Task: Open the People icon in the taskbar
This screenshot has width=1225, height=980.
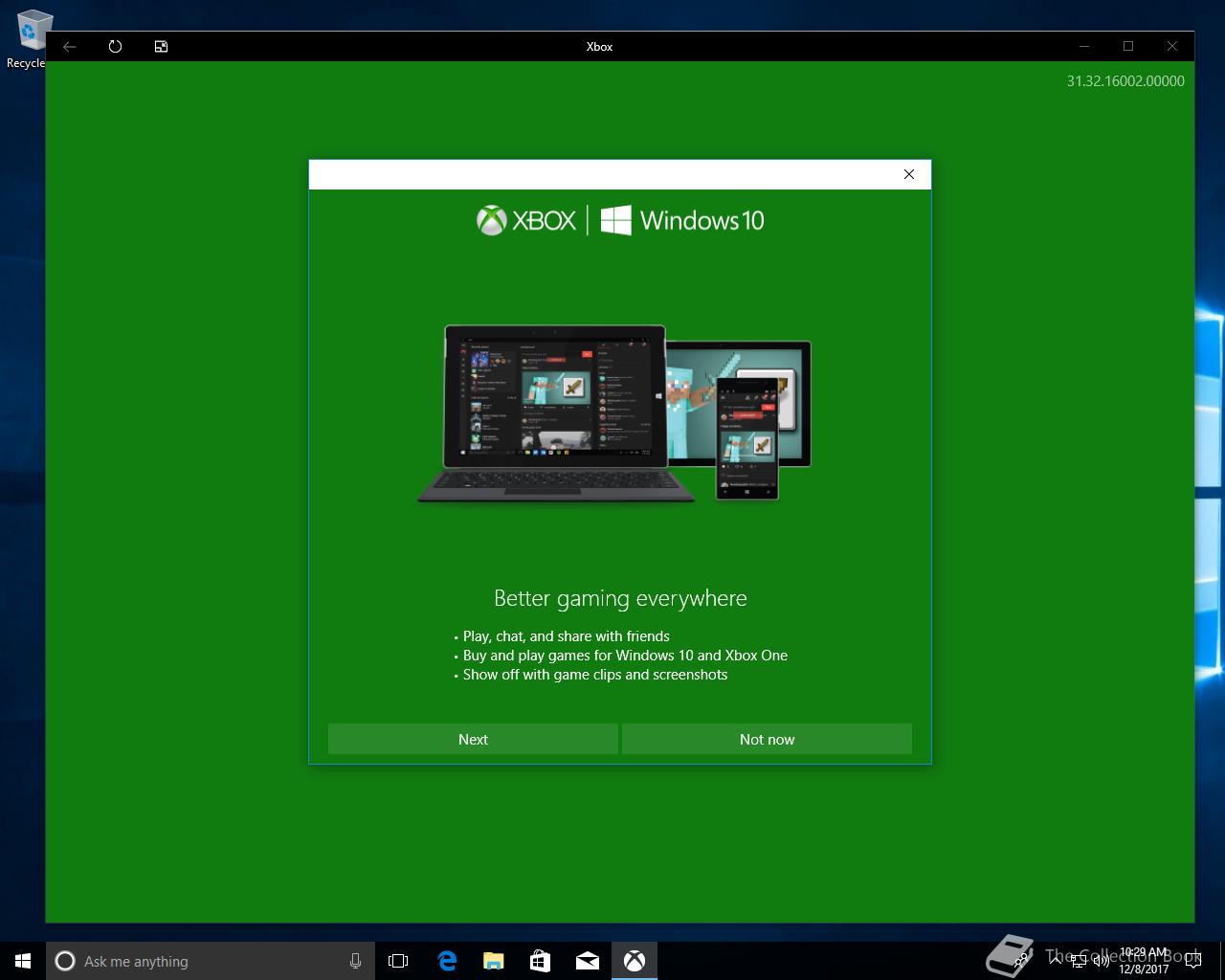Action: pyautogui.click(x=1022, y=960)
